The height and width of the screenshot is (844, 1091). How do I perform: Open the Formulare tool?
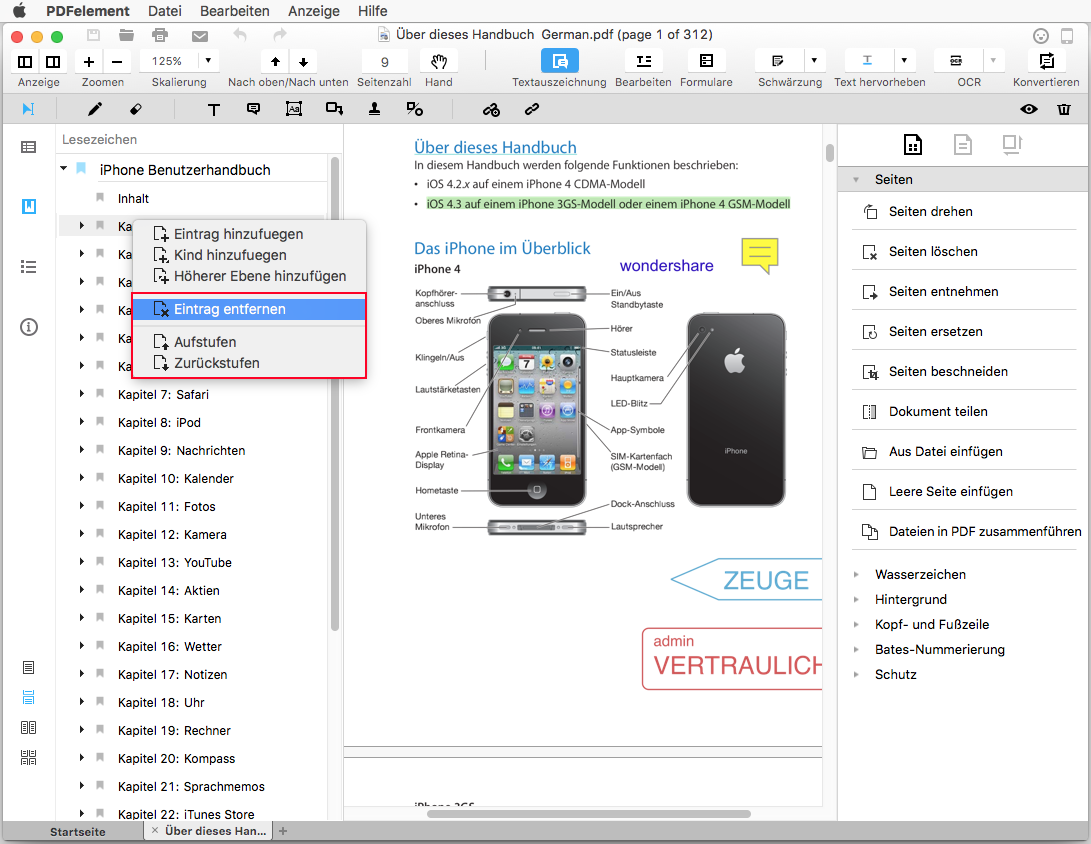706,61
